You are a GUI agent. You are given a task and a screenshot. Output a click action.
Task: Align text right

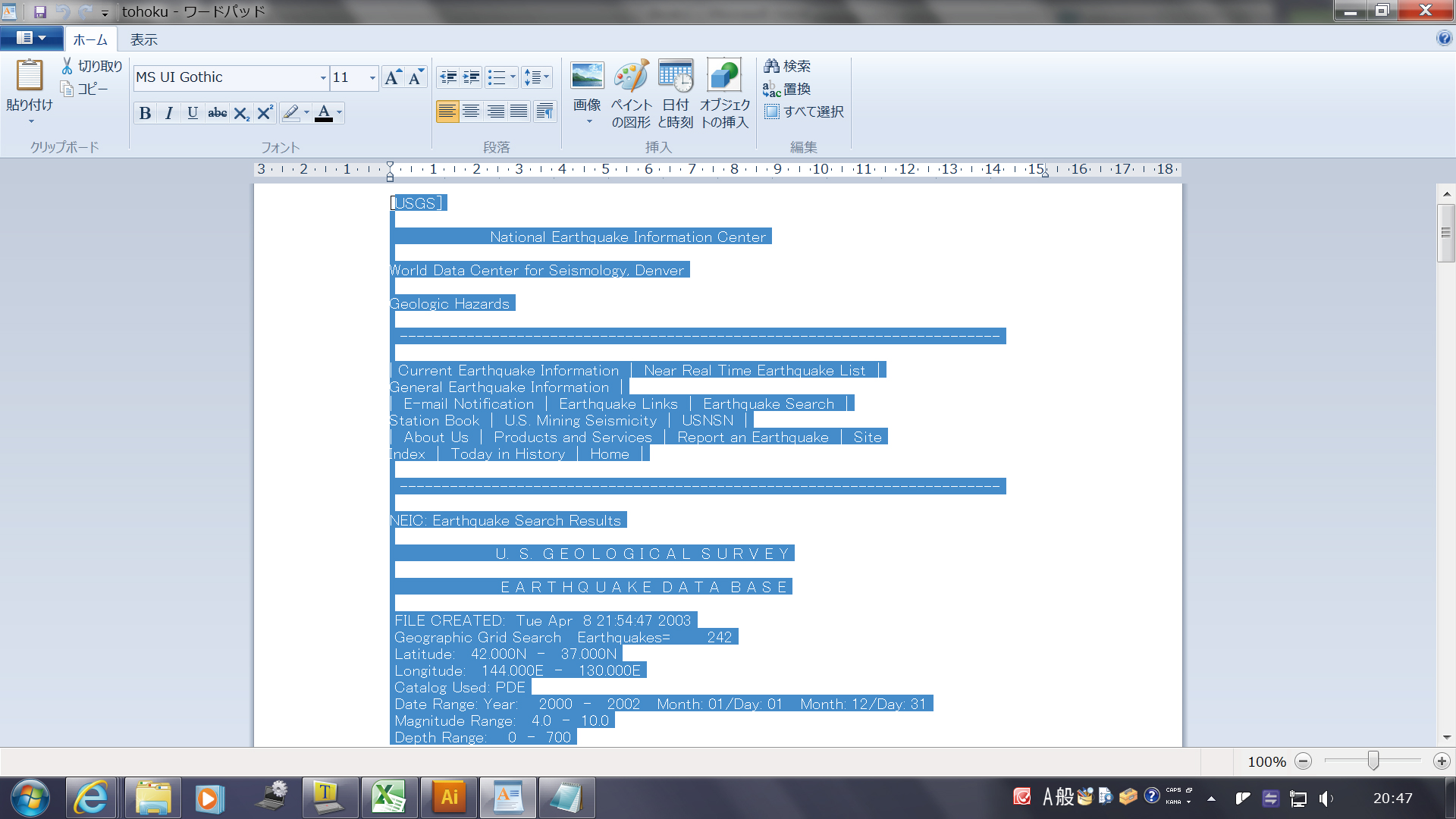click(x=495, y=112)
